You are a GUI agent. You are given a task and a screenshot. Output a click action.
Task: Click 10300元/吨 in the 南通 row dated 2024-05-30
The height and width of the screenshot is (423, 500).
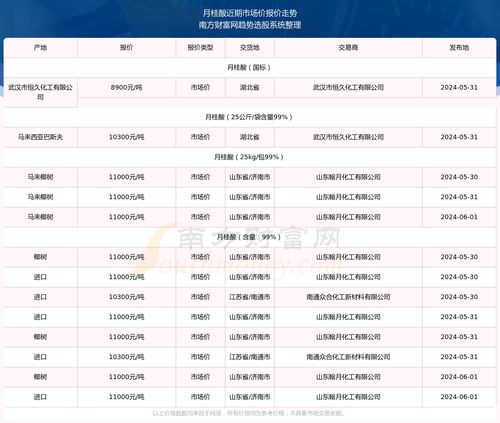[126, 297]
